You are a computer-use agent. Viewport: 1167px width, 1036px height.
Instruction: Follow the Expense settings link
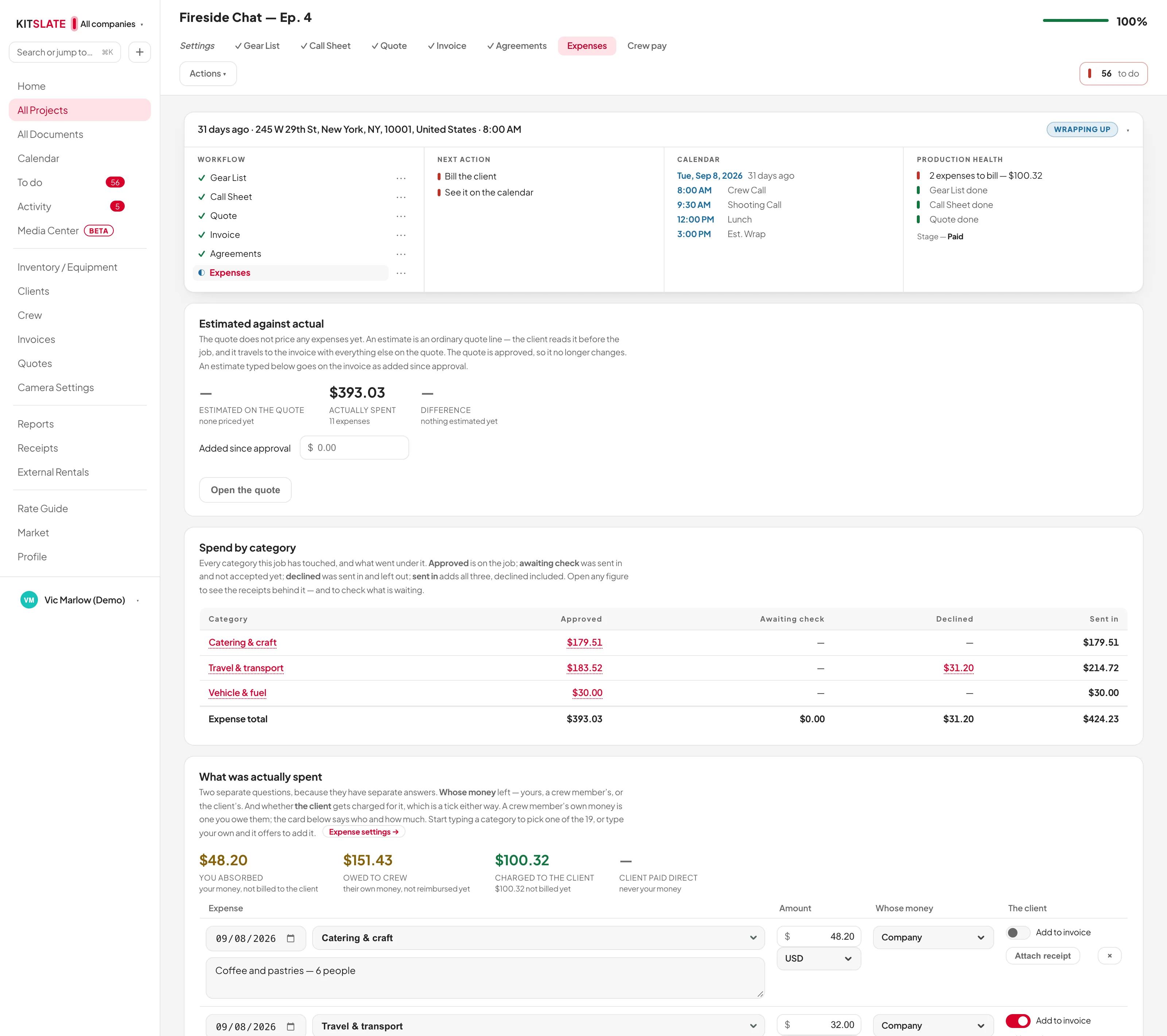pos(364,832)
